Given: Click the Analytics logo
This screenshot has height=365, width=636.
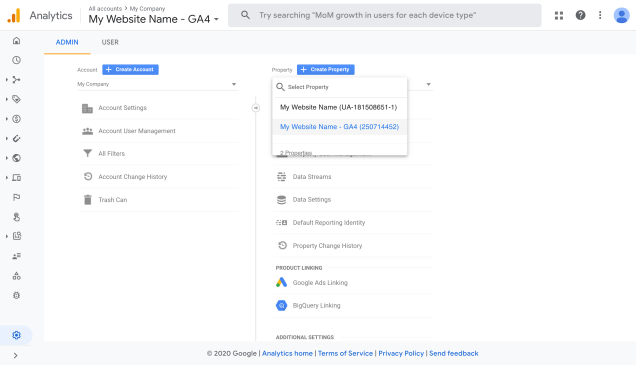Looking at the screenshot, I should coord(14,15).
